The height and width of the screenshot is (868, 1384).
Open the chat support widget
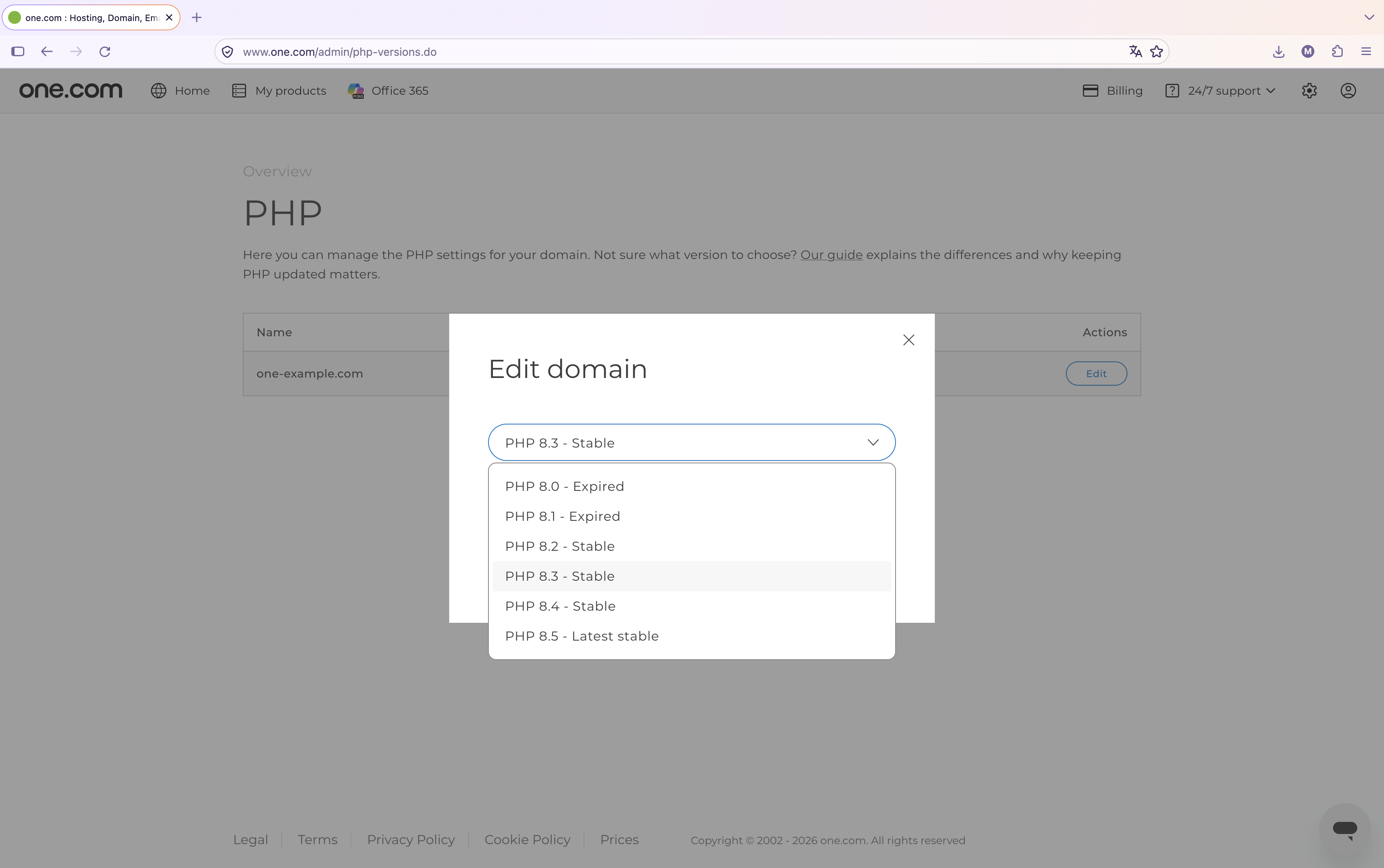[1344, 828]
